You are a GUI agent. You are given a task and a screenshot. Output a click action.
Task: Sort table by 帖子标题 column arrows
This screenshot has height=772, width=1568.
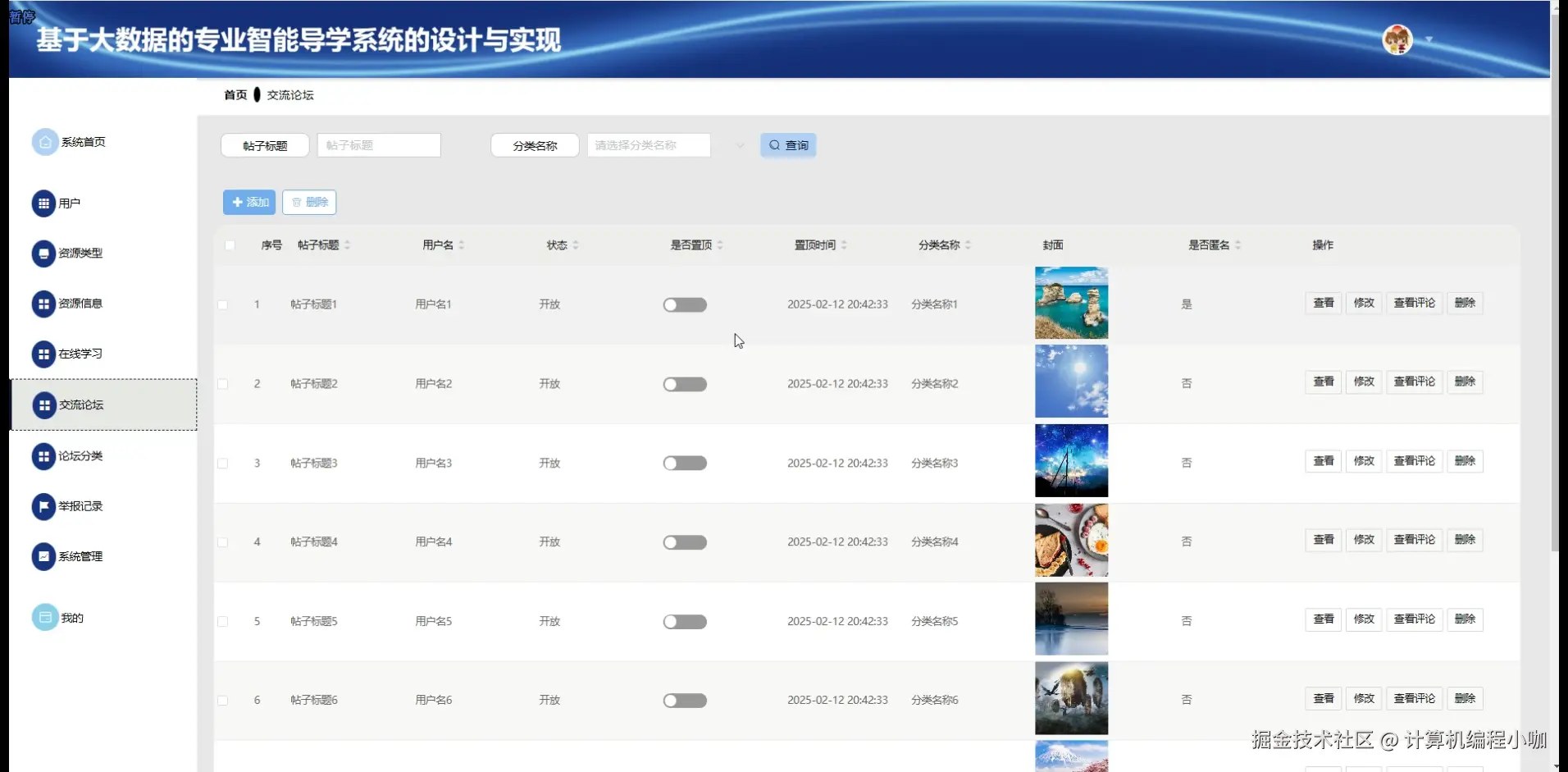[x=347, y=245]
